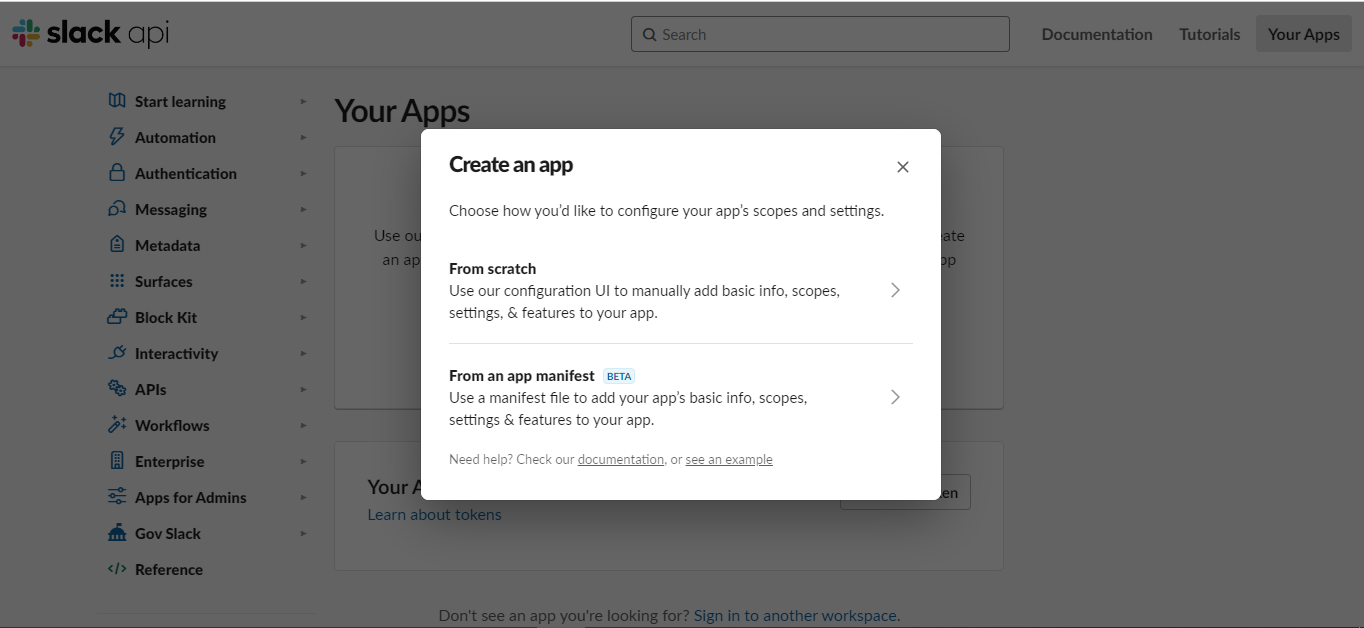Expand the Block Kit section arrow
1364x628 pixels.
(x=303, y=317)
